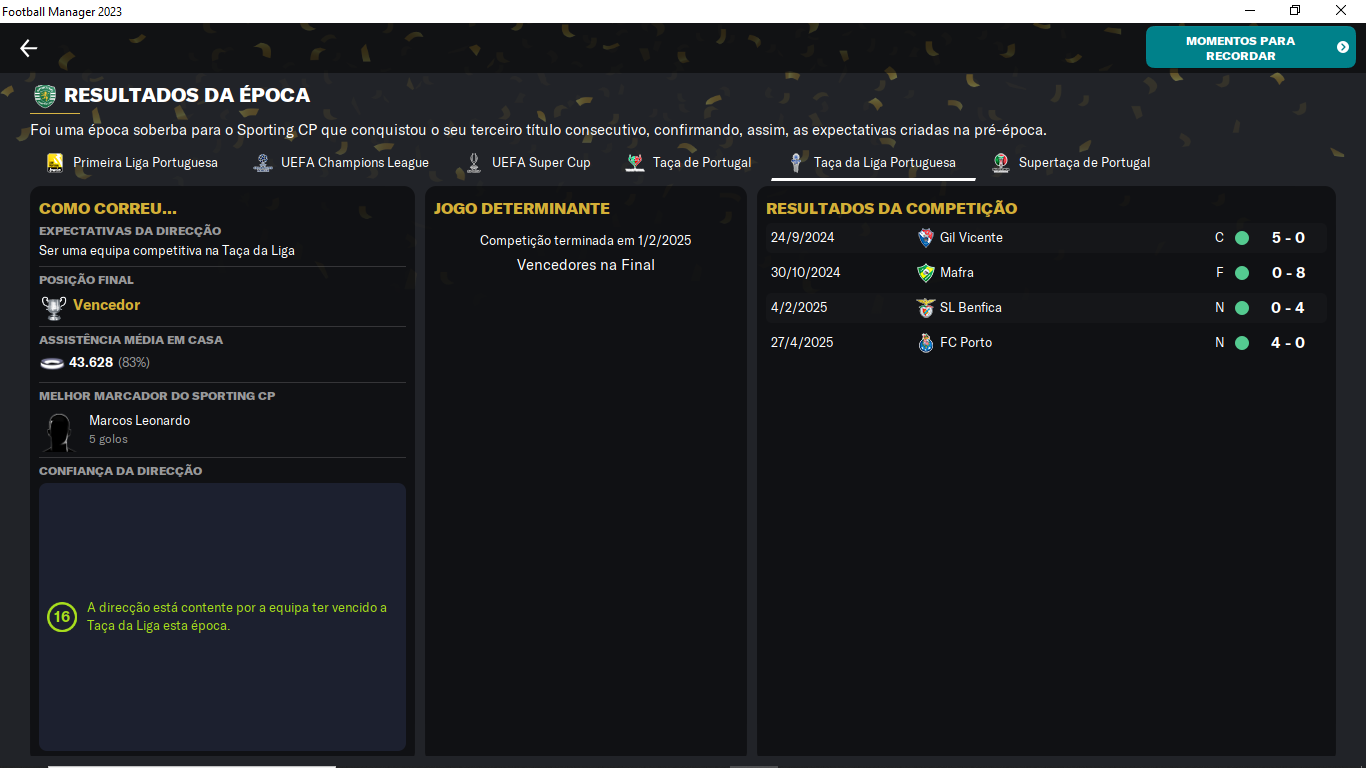Open the SL Benfica team link
This screenshot has height=768, width=1366.
[x=971, y=308]
